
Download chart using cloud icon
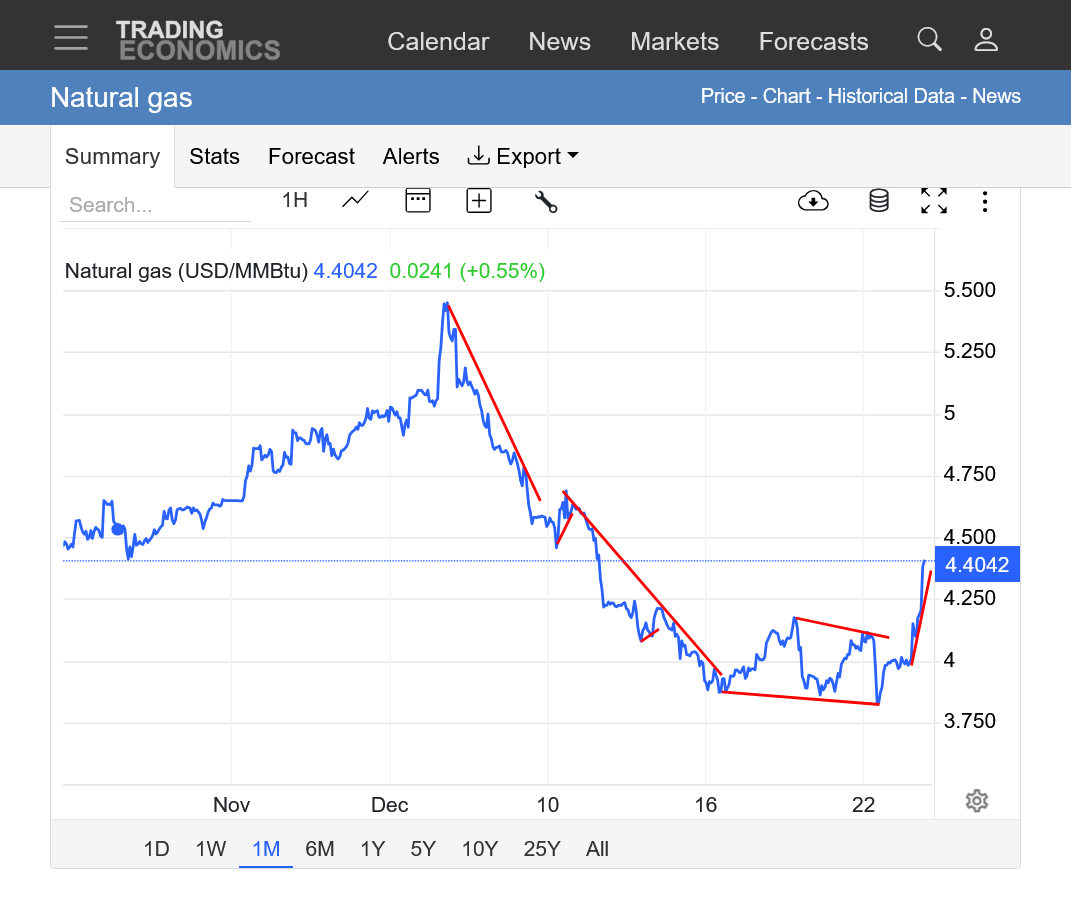[813, 201]
